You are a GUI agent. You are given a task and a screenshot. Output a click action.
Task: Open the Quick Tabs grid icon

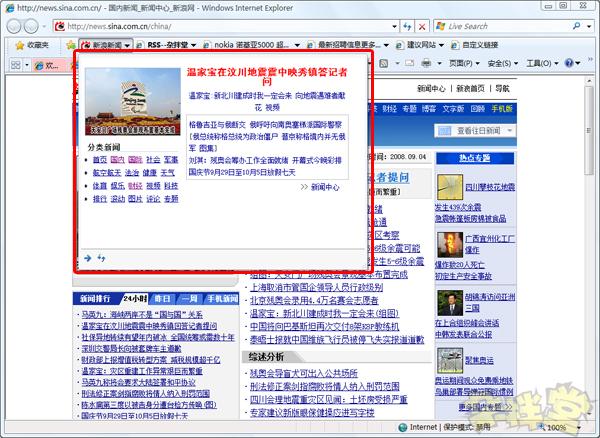[16, 65]
